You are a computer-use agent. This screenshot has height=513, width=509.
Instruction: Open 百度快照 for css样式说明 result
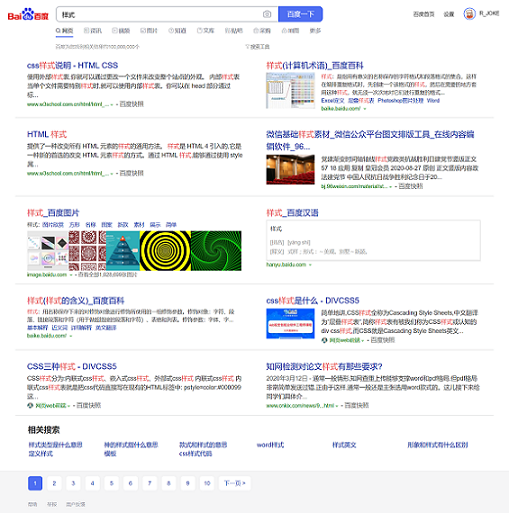coord(131,104)
